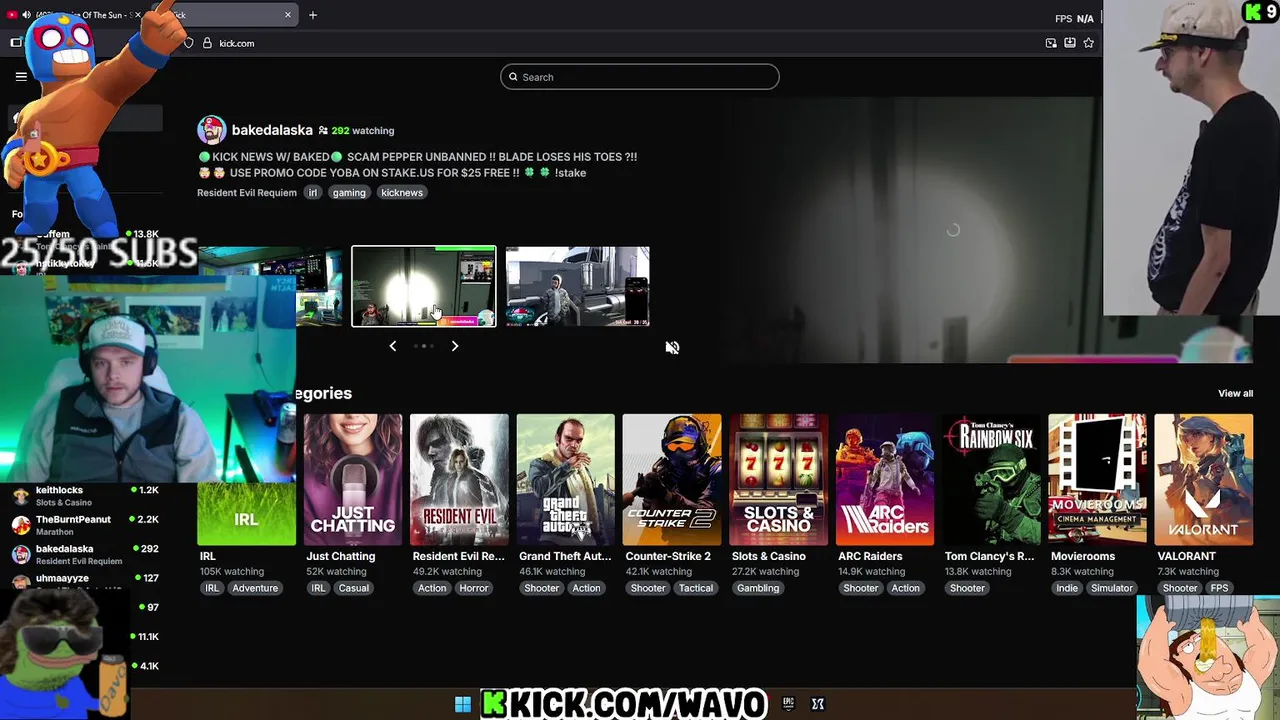1280x720 pixels.
Task: Focus the Kick Search field
Action: point(640,77)
